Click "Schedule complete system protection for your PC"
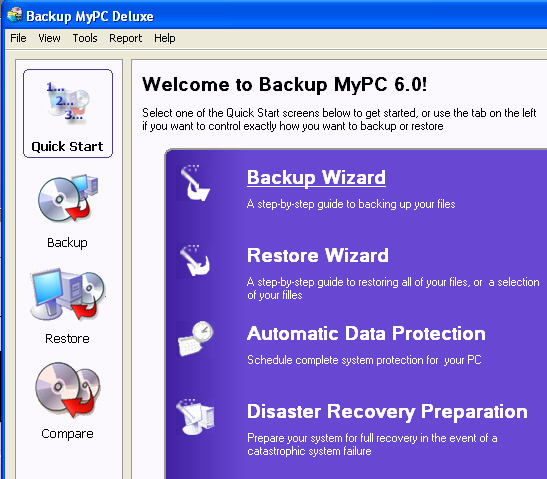The width and height of the screenshot is (547, 479). pyautogui.click(x=364, y=360)
